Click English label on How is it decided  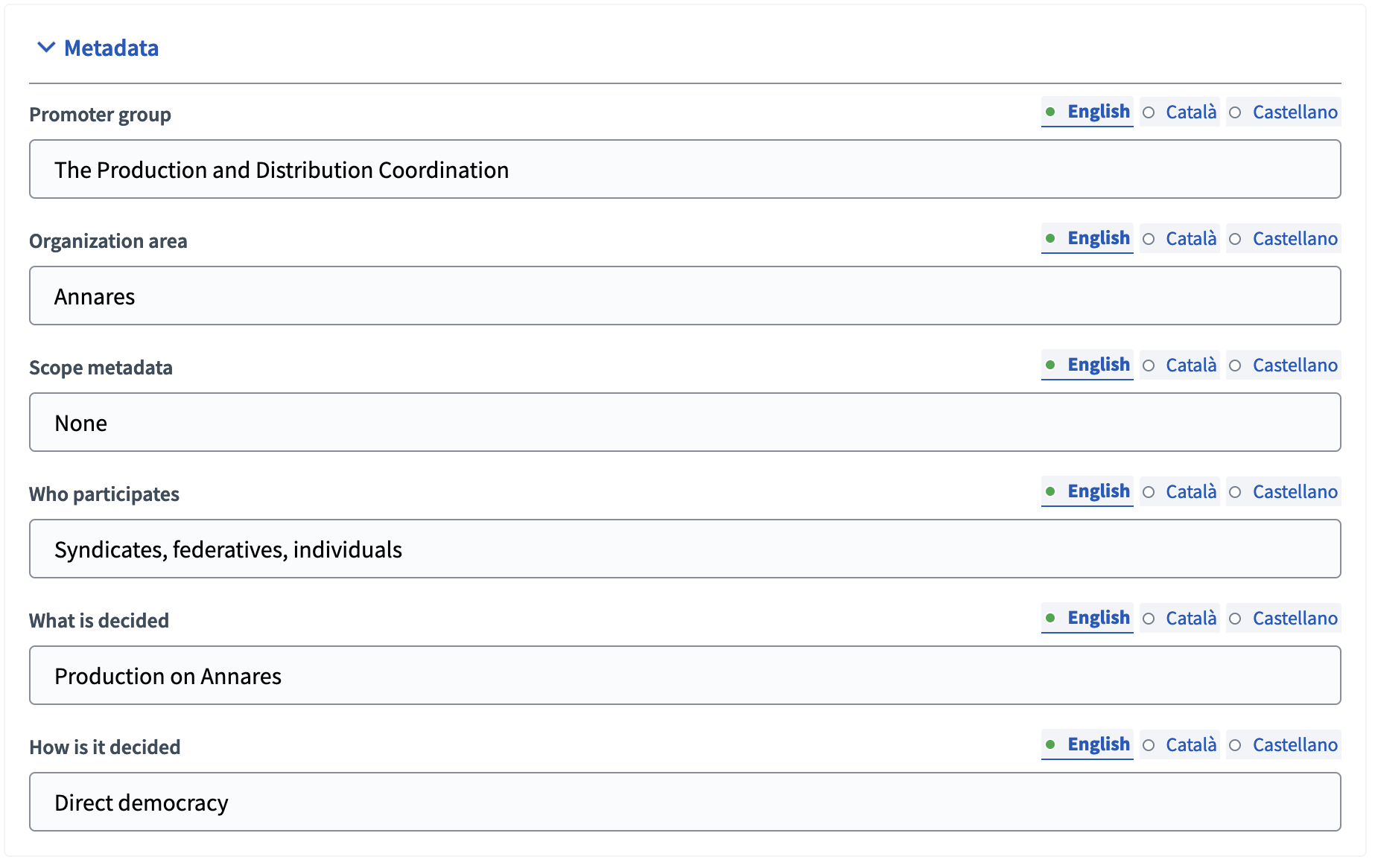tap(1098, 744)
